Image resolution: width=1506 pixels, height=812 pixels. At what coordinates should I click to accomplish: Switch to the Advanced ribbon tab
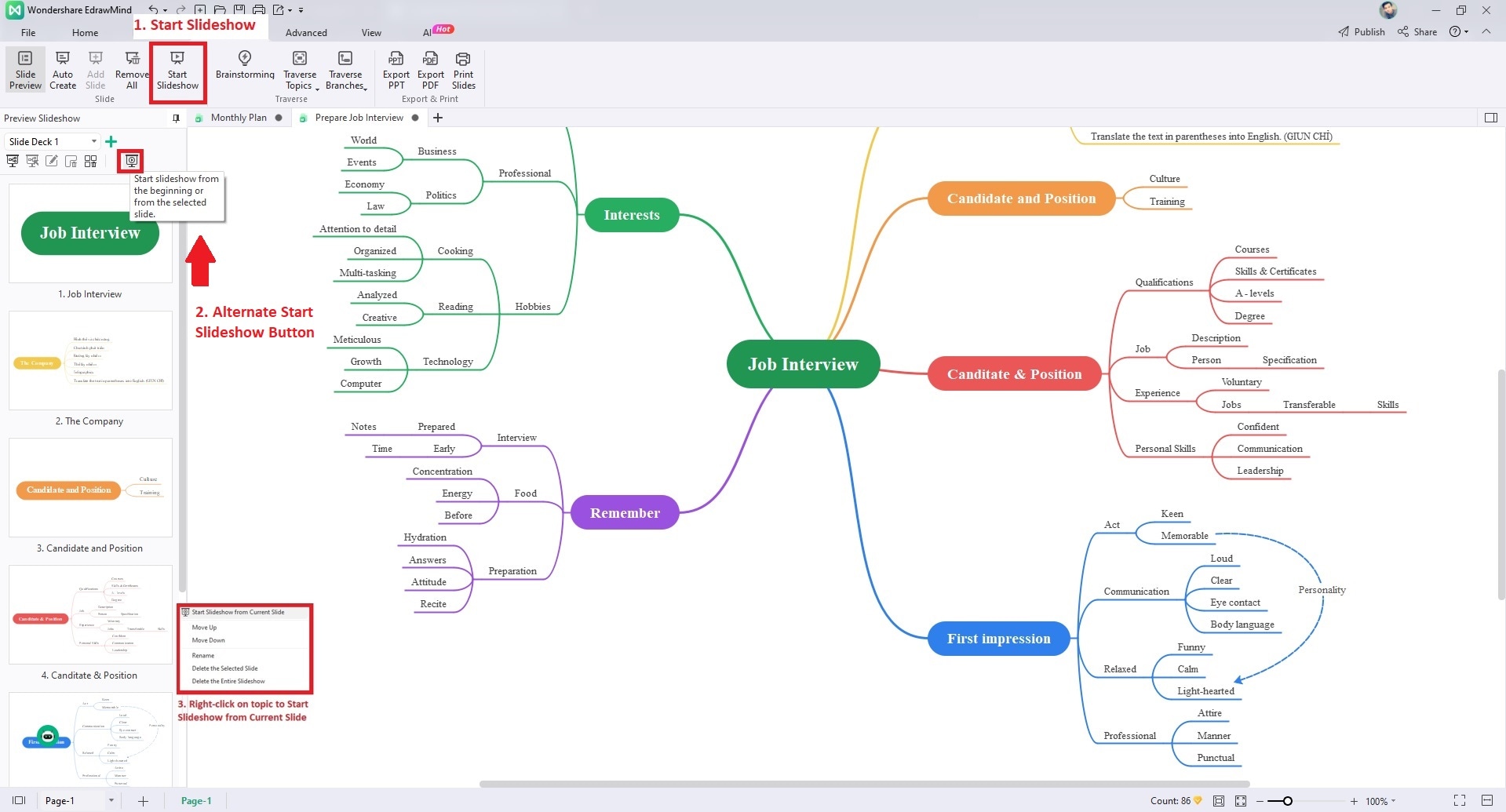[x=306, y=32]
